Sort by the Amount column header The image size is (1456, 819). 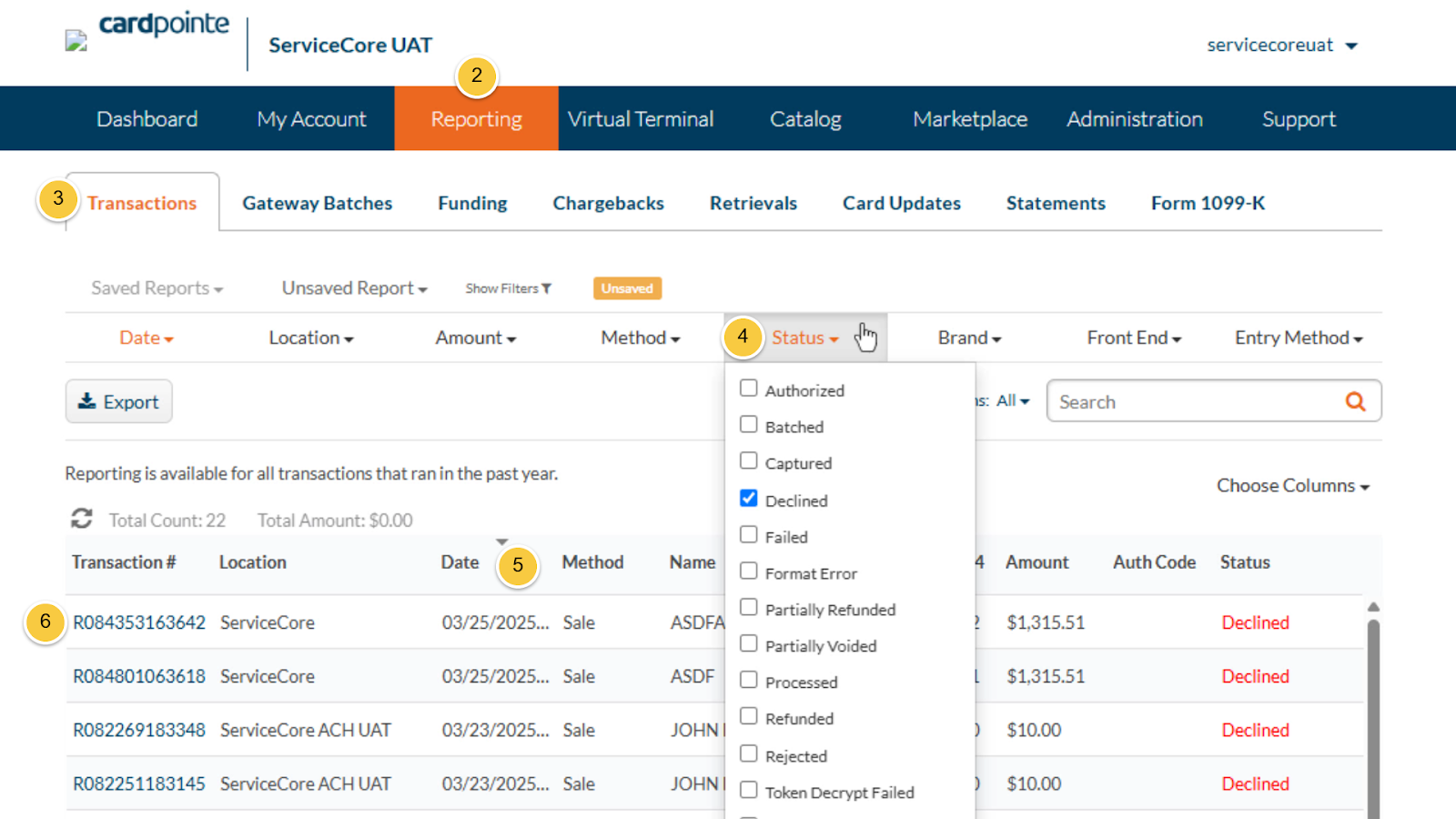point(1036,562)
